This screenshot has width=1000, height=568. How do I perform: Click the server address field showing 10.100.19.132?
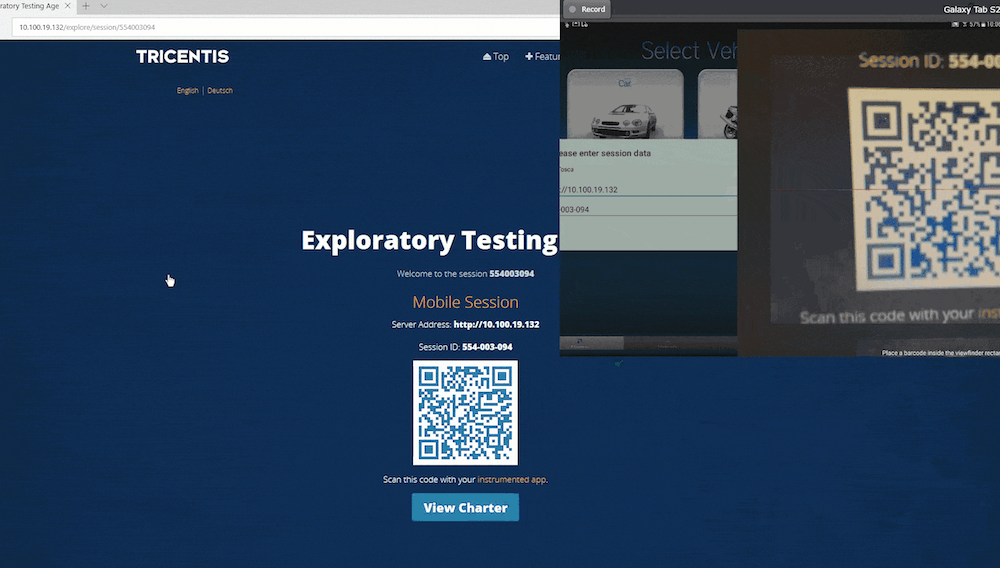pyautogui.click(x=648, y=189)
